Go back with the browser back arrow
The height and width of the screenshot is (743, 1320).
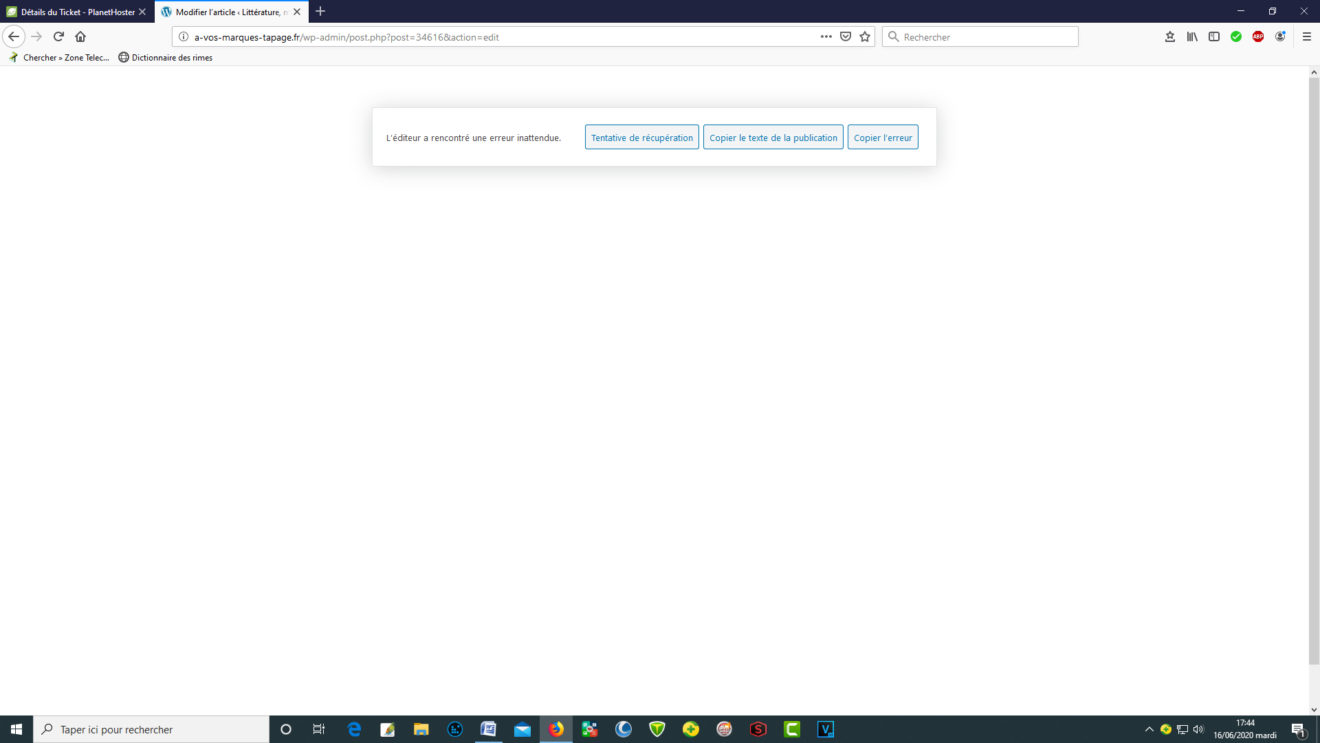[14, 36]
